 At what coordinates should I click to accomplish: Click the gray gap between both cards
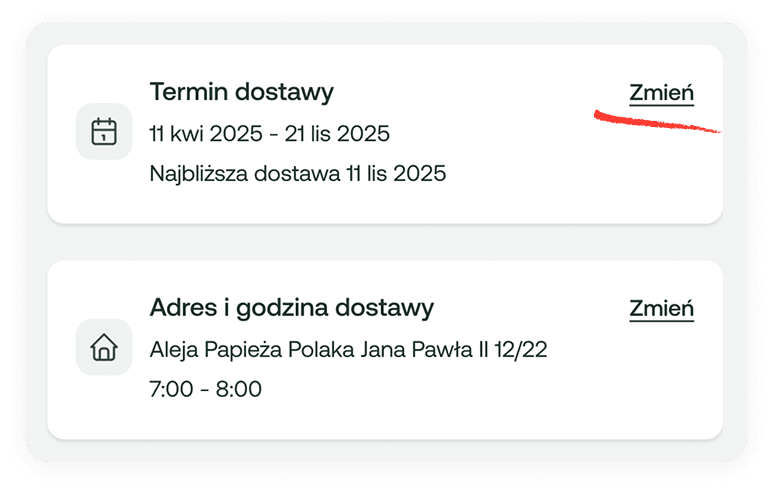pyautogui.click(x=385, y=242)
